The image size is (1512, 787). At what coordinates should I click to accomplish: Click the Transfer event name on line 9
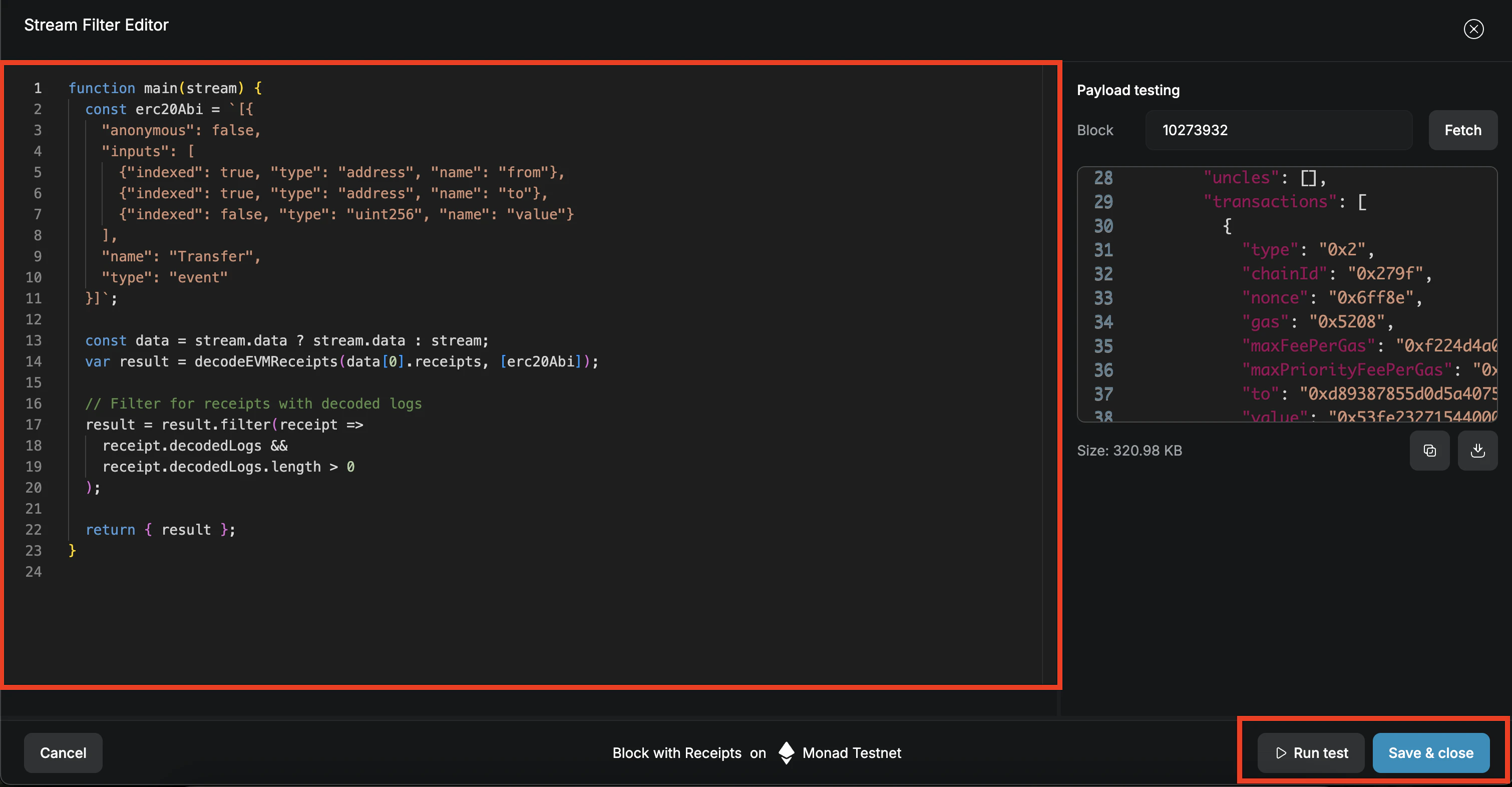click(x=214, y=256)
